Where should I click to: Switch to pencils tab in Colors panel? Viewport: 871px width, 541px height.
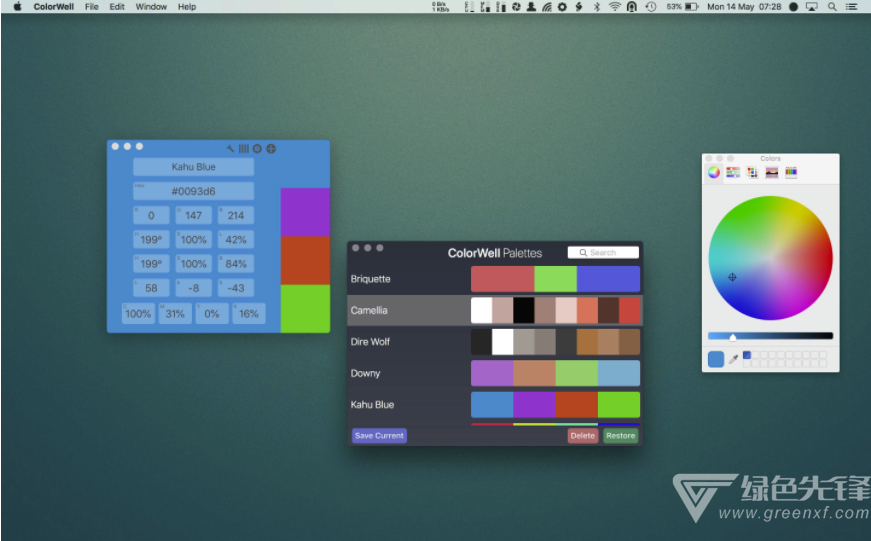coord(791,172)
